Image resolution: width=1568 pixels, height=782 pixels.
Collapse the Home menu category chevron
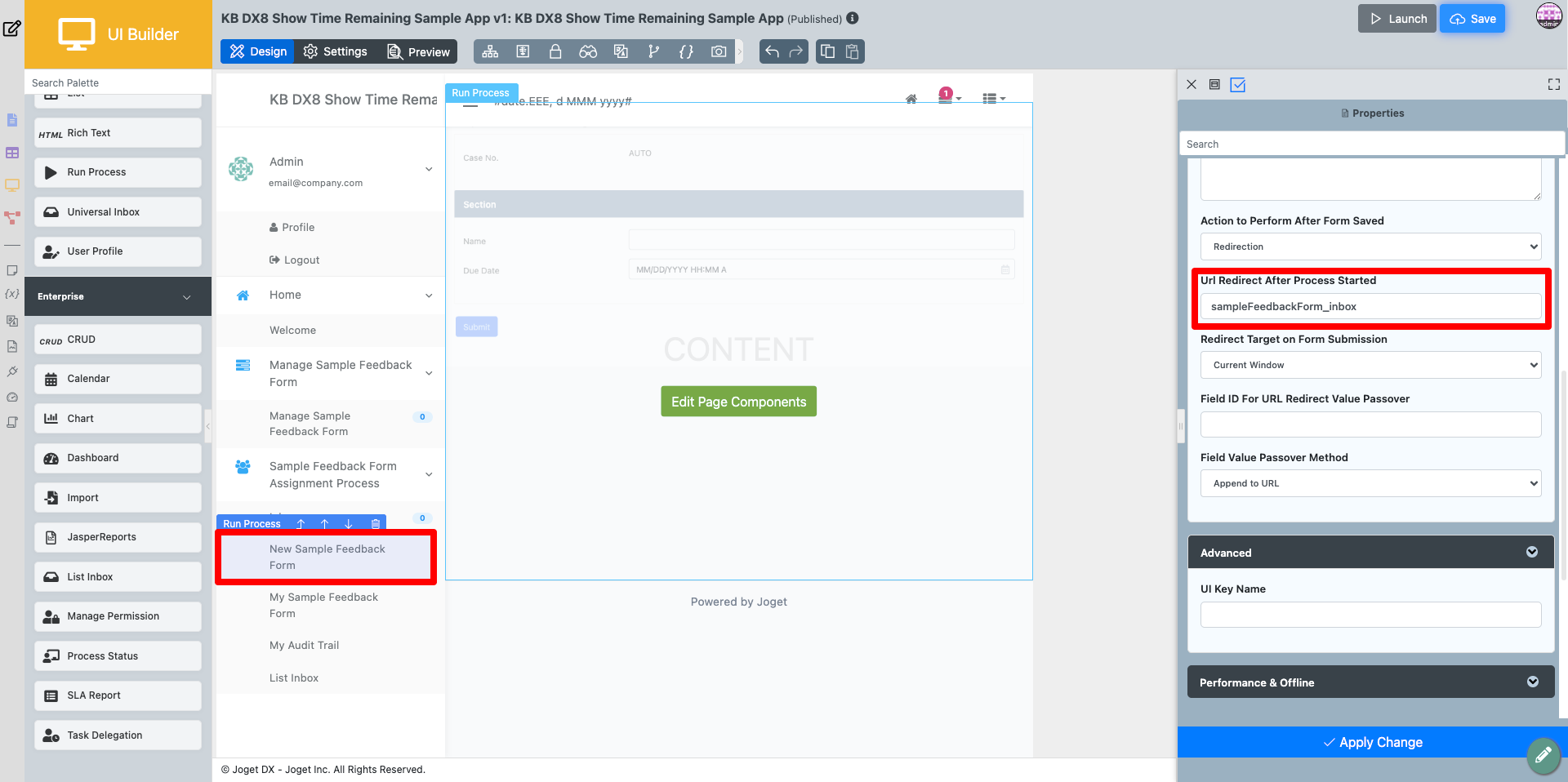tap(429, 295)
